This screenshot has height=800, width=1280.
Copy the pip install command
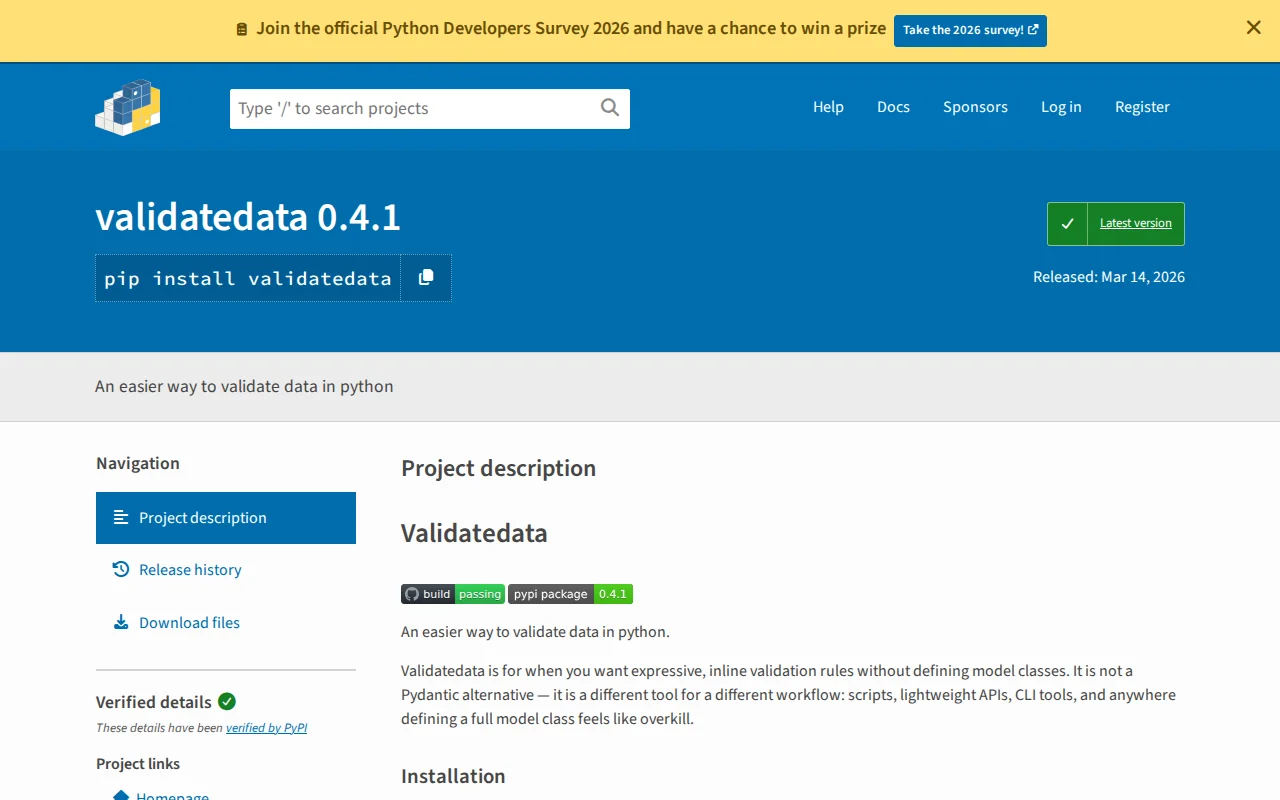click(426, 278)
